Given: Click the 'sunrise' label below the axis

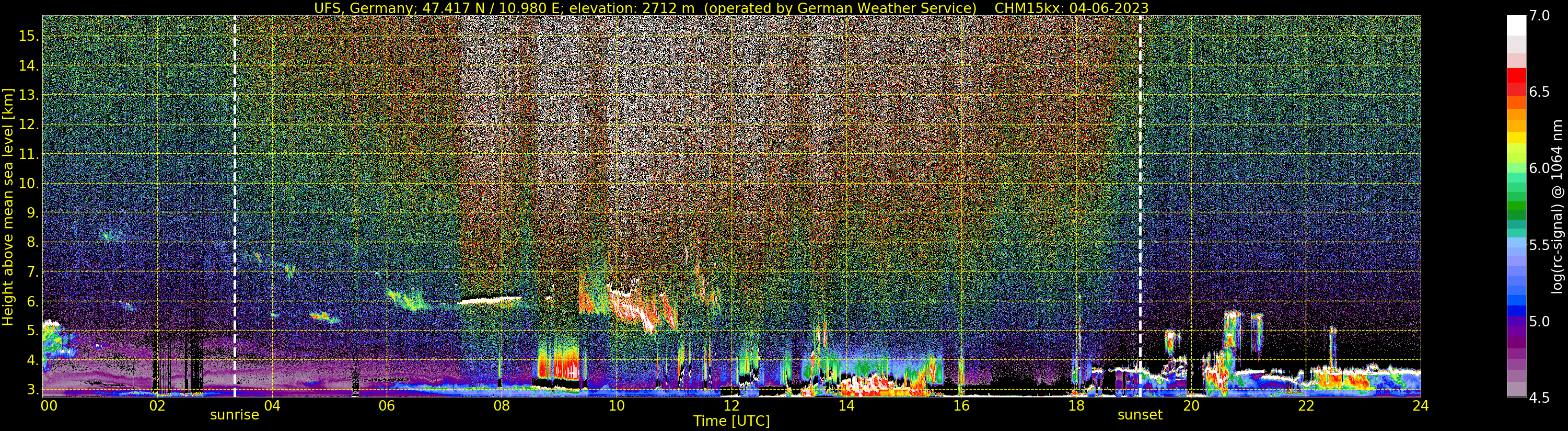Looking at the screenshot, I should click(235, 415).
